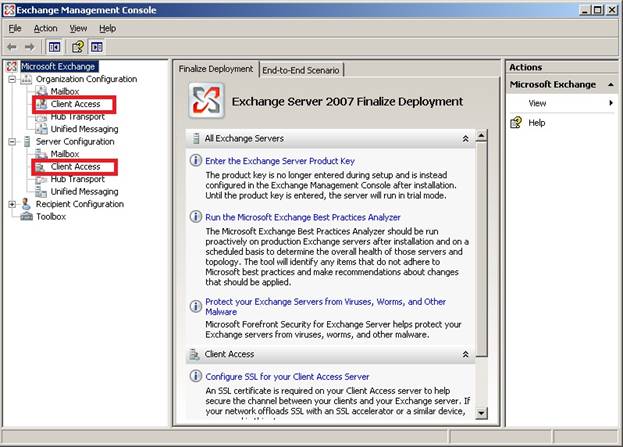Image resolution: width=623 pixels, height=447 pixels.
Task: Select Microsoft Exchange root tree node
Action: pyautogui.click(x=58, y=66)
